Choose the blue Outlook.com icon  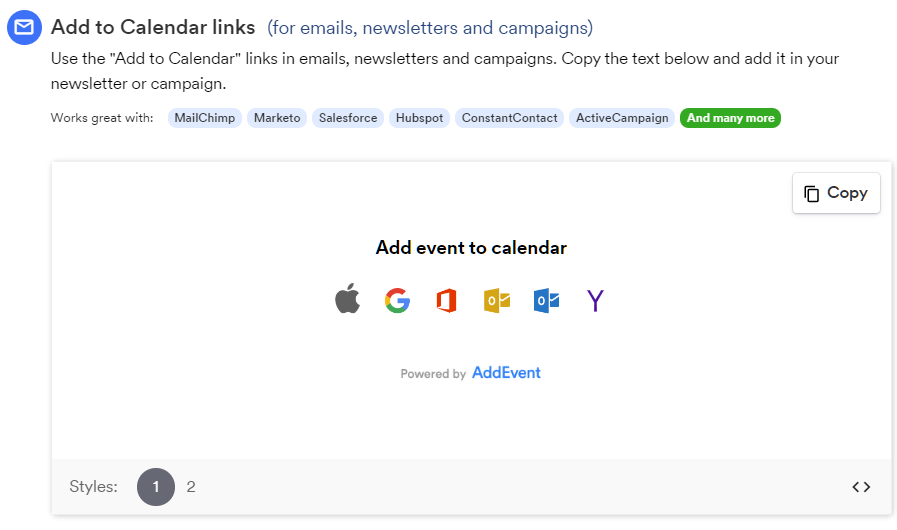(546, 300)
